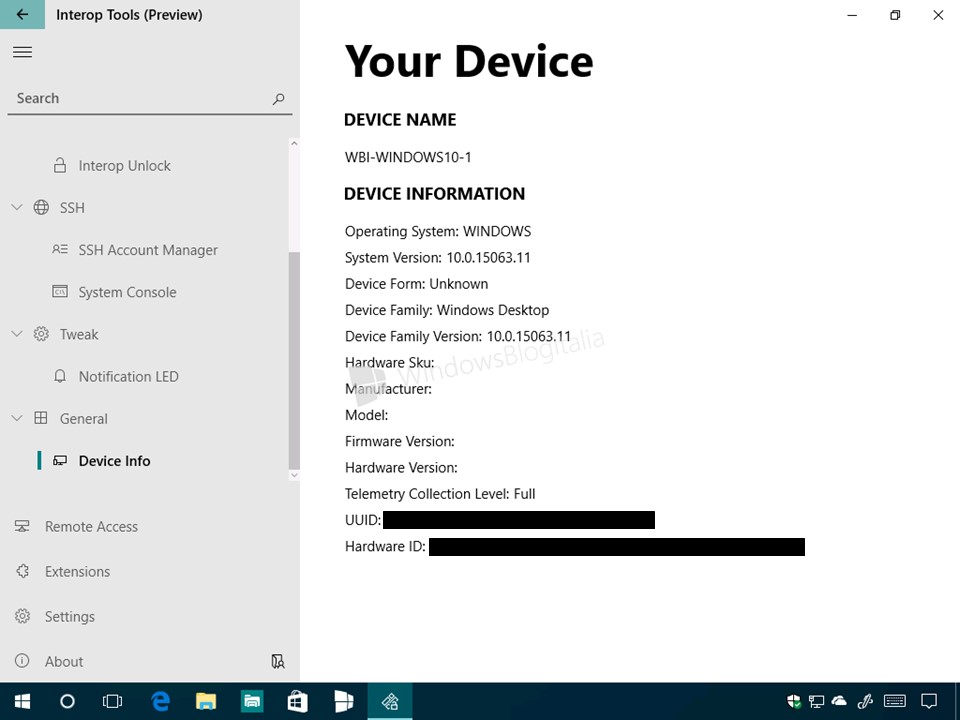
Task: Click Operating System: WINDOWS text
Action: [438, 231]
